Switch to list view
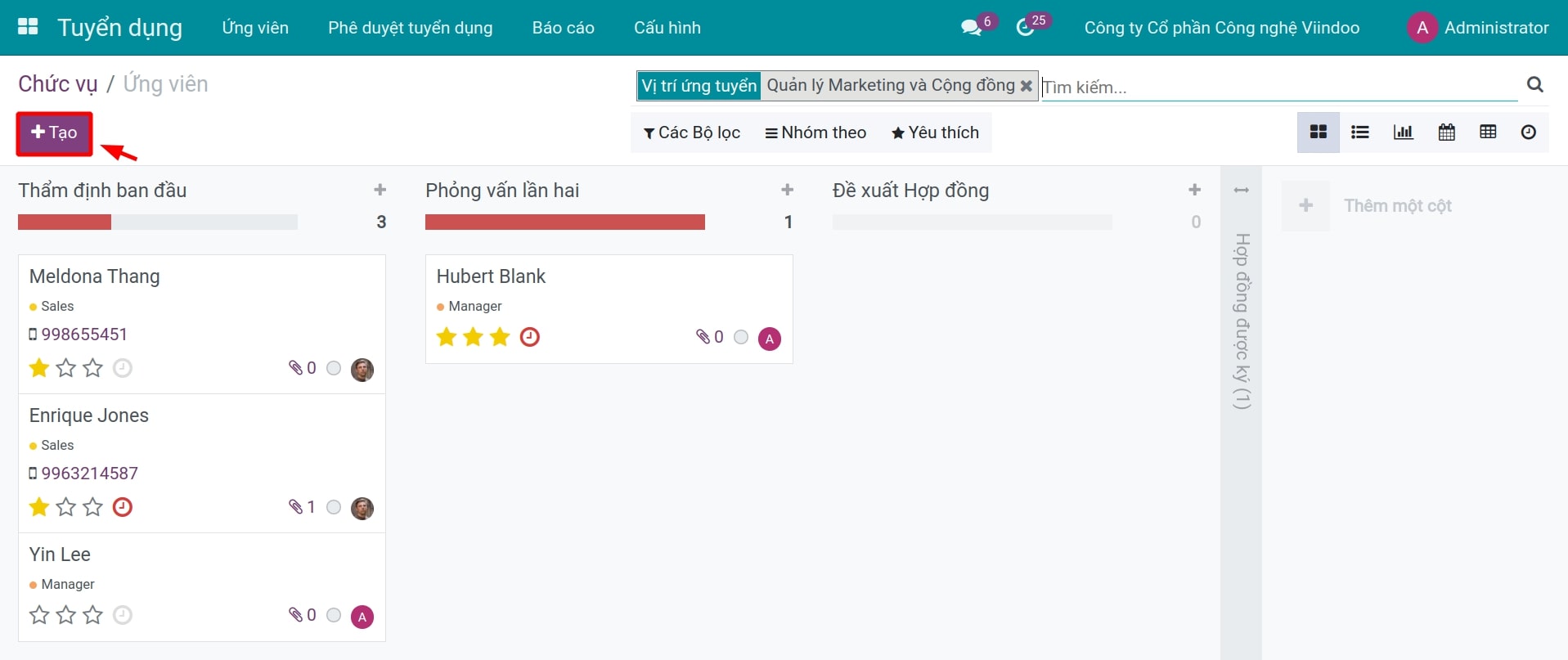The height and width of the screenshot is (660, 1568). (1360, 132)
